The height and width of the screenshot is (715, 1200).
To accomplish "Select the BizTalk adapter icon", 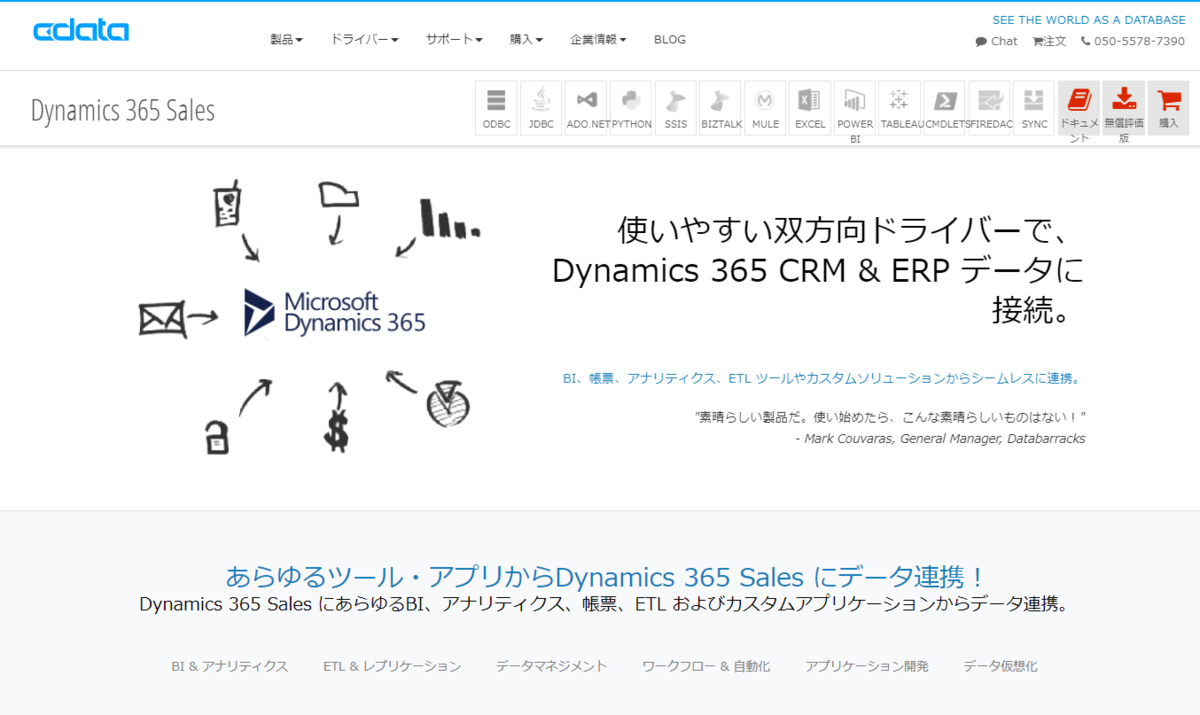I will pos(720,108).
